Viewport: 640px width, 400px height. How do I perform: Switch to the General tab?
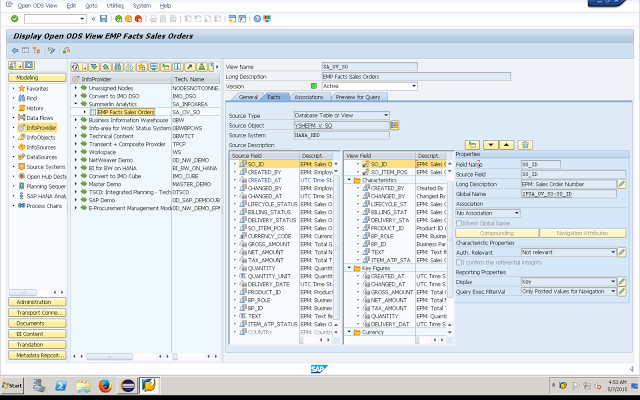click(x=248, y=97)
